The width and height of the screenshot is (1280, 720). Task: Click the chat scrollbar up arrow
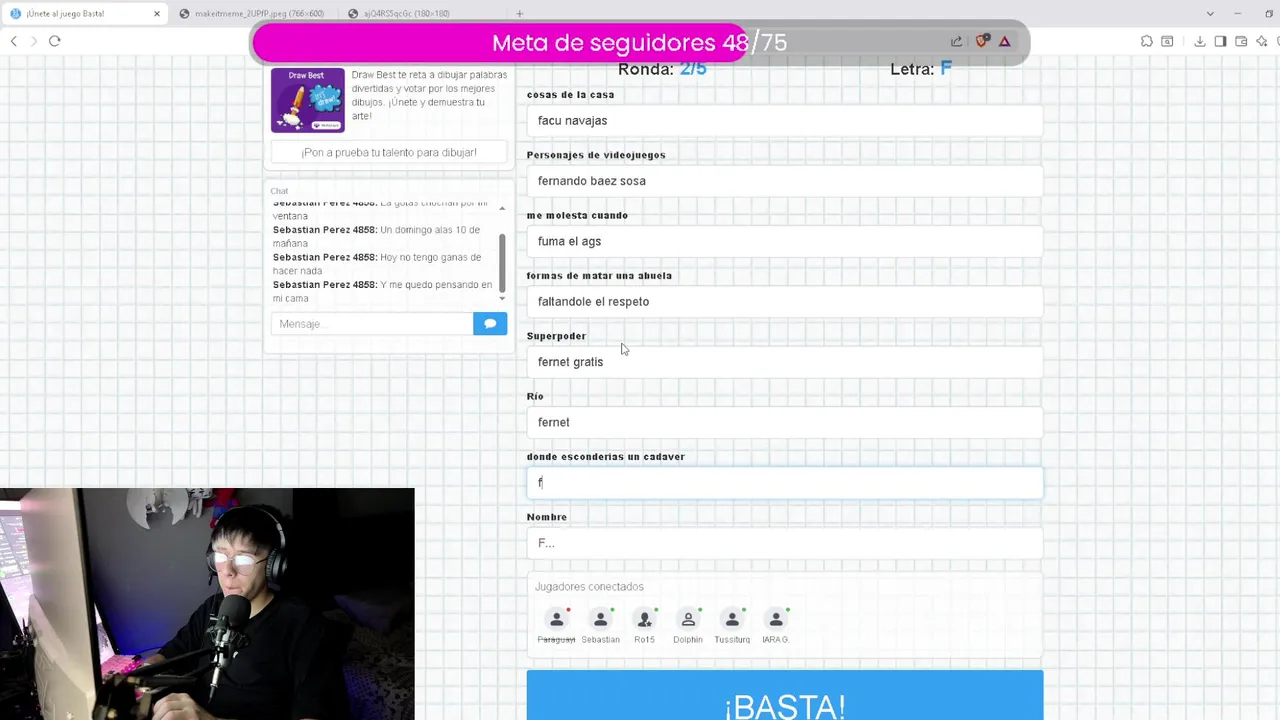coord(502,208)
